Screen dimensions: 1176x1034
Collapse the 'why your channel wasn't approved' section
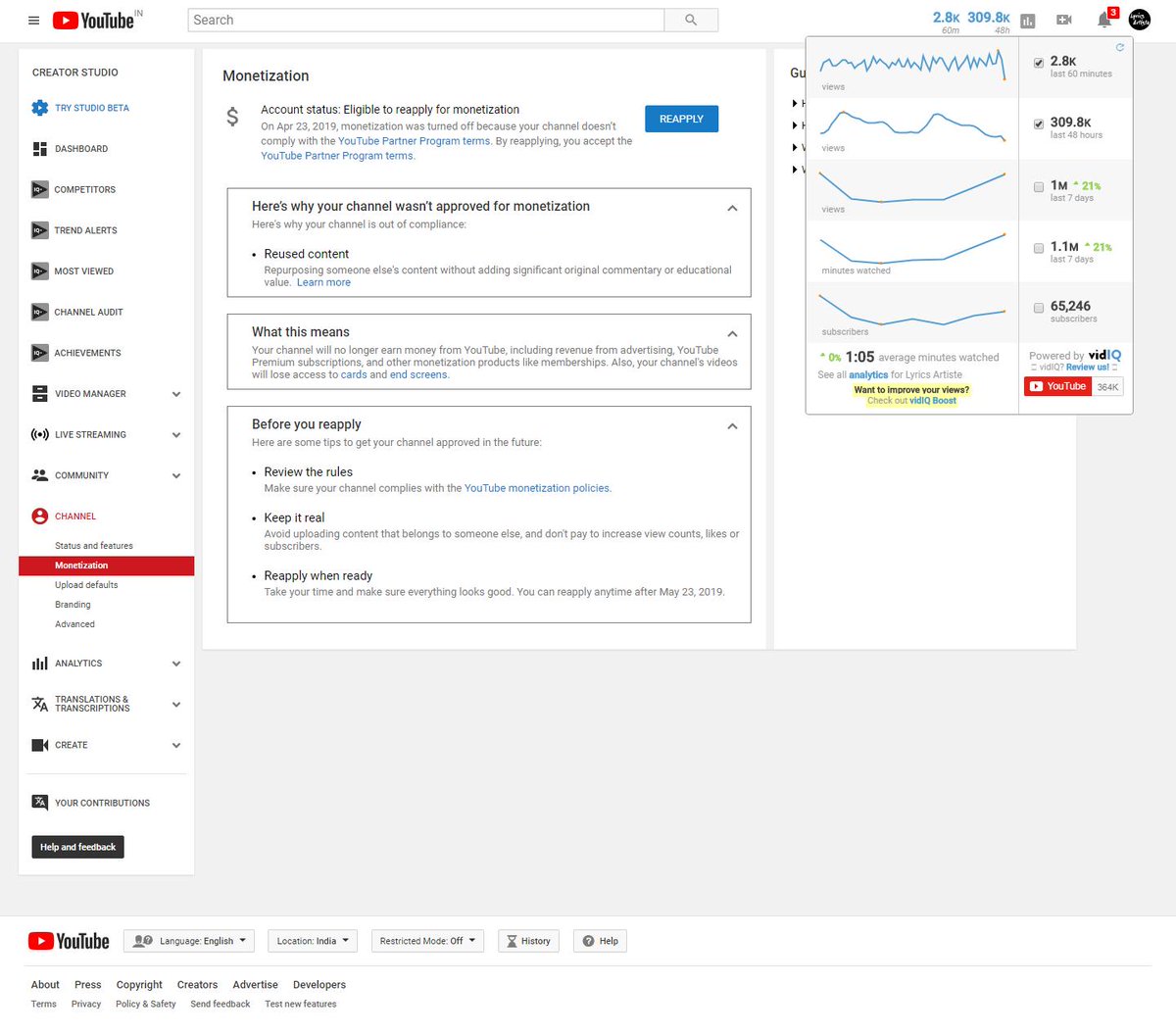point(732,208)
